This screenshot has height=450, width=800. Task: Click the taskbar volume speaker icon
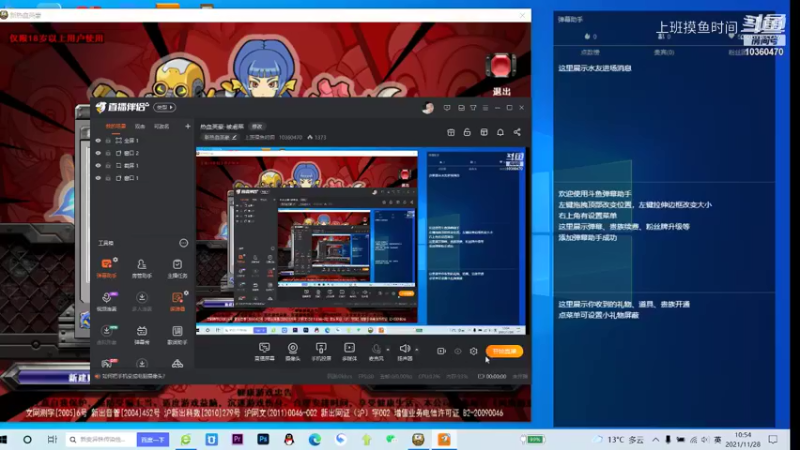705,439
